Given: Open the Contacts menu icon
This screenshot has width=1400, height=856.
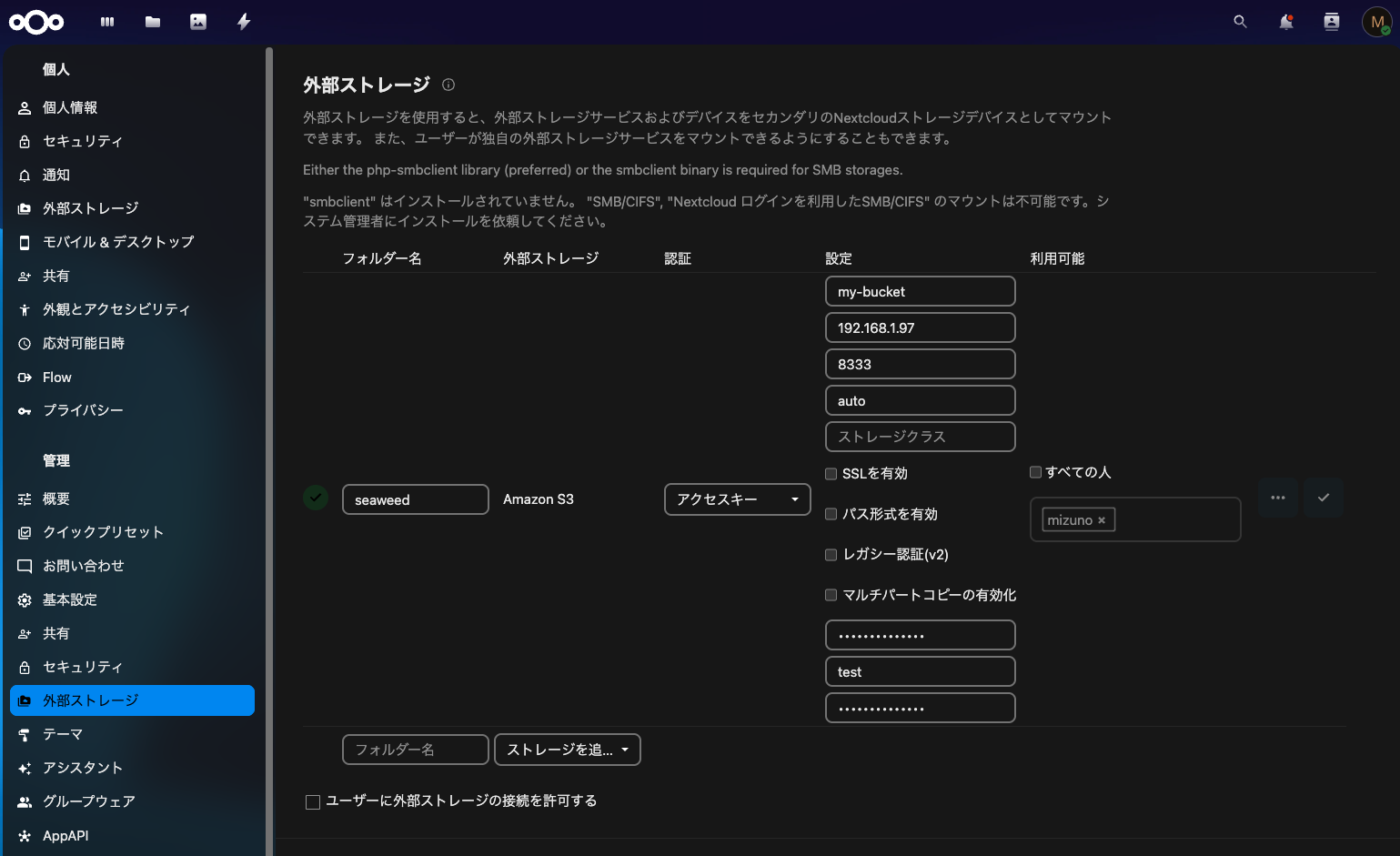Looking at the screenshot, I should click(1331, 22).
